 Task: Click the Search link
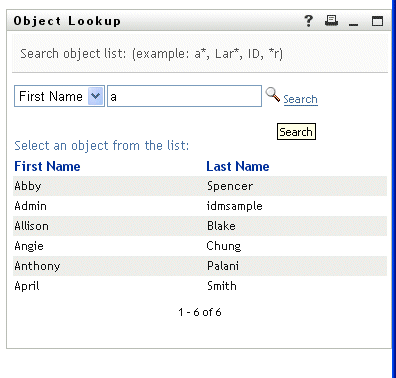[x=300, y=99]
